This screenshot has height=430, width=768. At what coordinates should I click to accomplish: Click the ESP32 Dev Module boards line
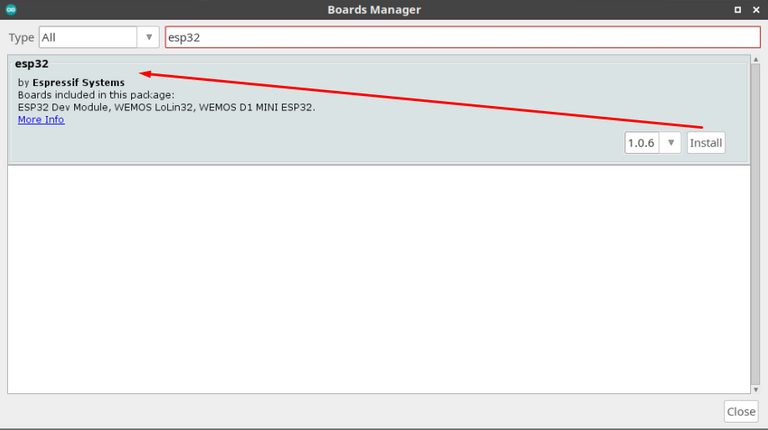point(167,107)
